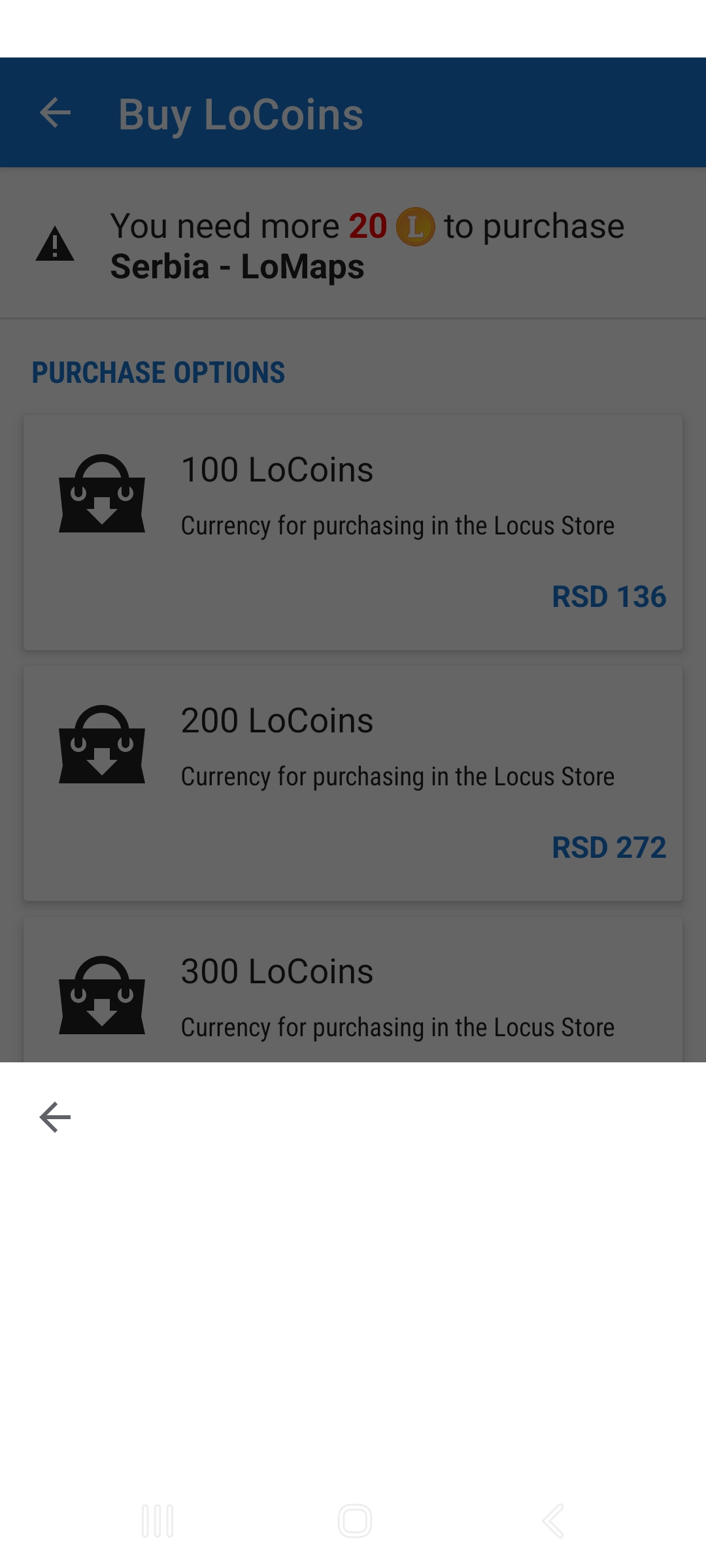Click the description under 200 LoCoins
This screenshot has width=706, height=1568.
[x=397, y=777]
